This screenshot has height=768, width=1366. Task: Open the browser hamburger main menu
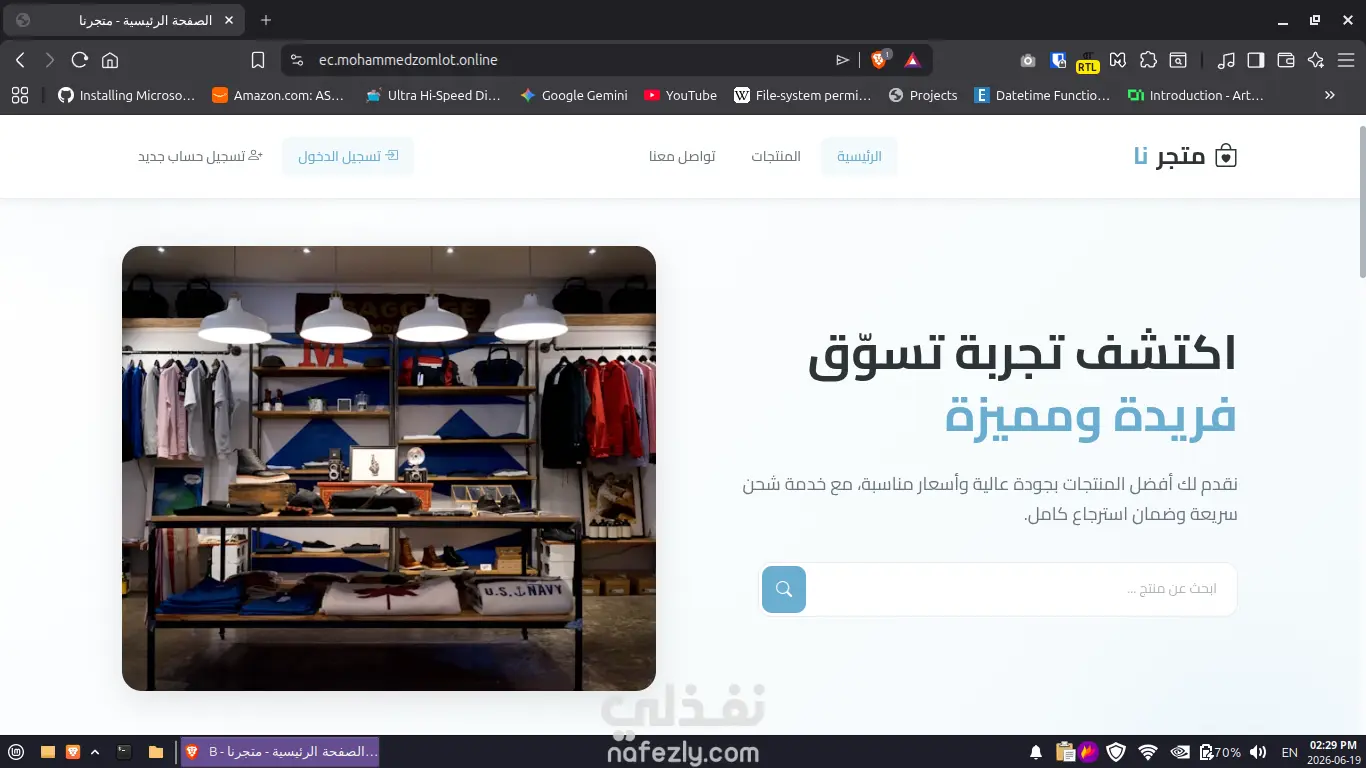1346,60
